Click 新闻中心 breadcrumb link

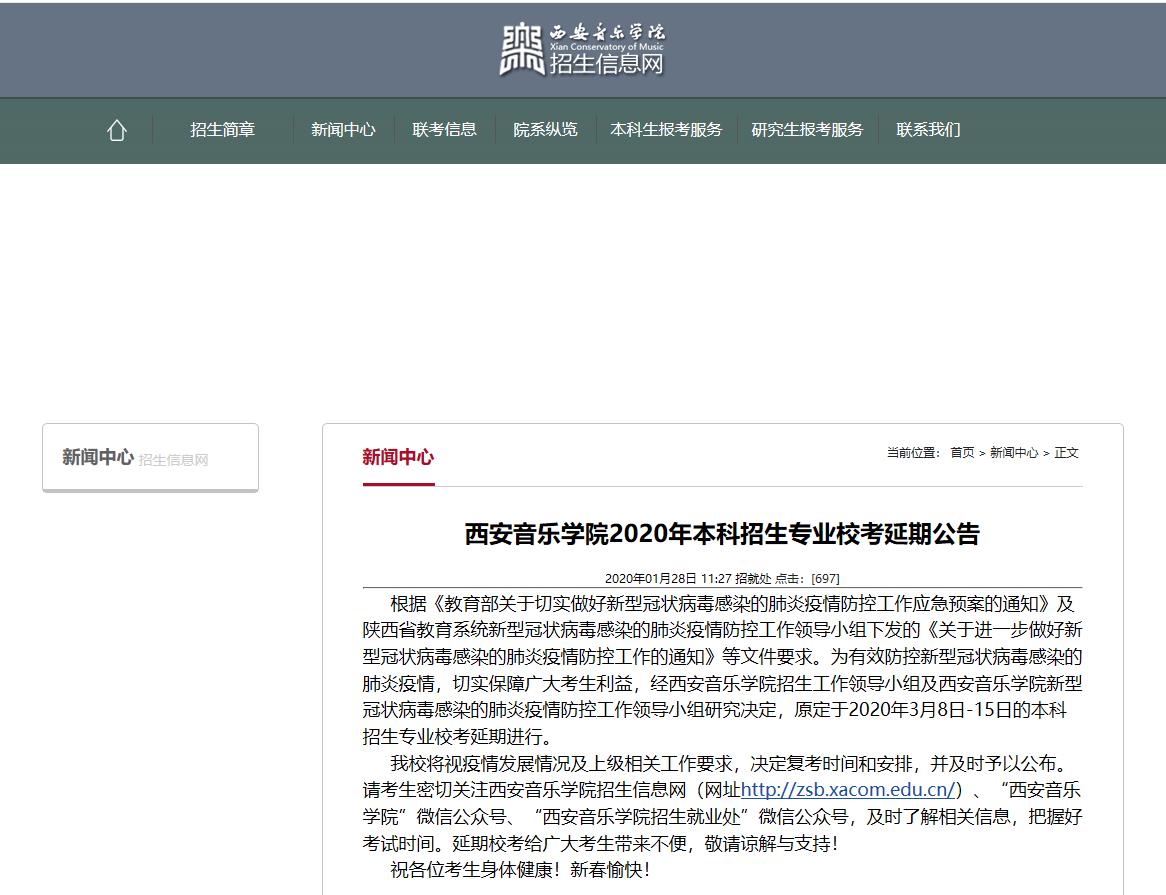click(x=1014, y=453)
